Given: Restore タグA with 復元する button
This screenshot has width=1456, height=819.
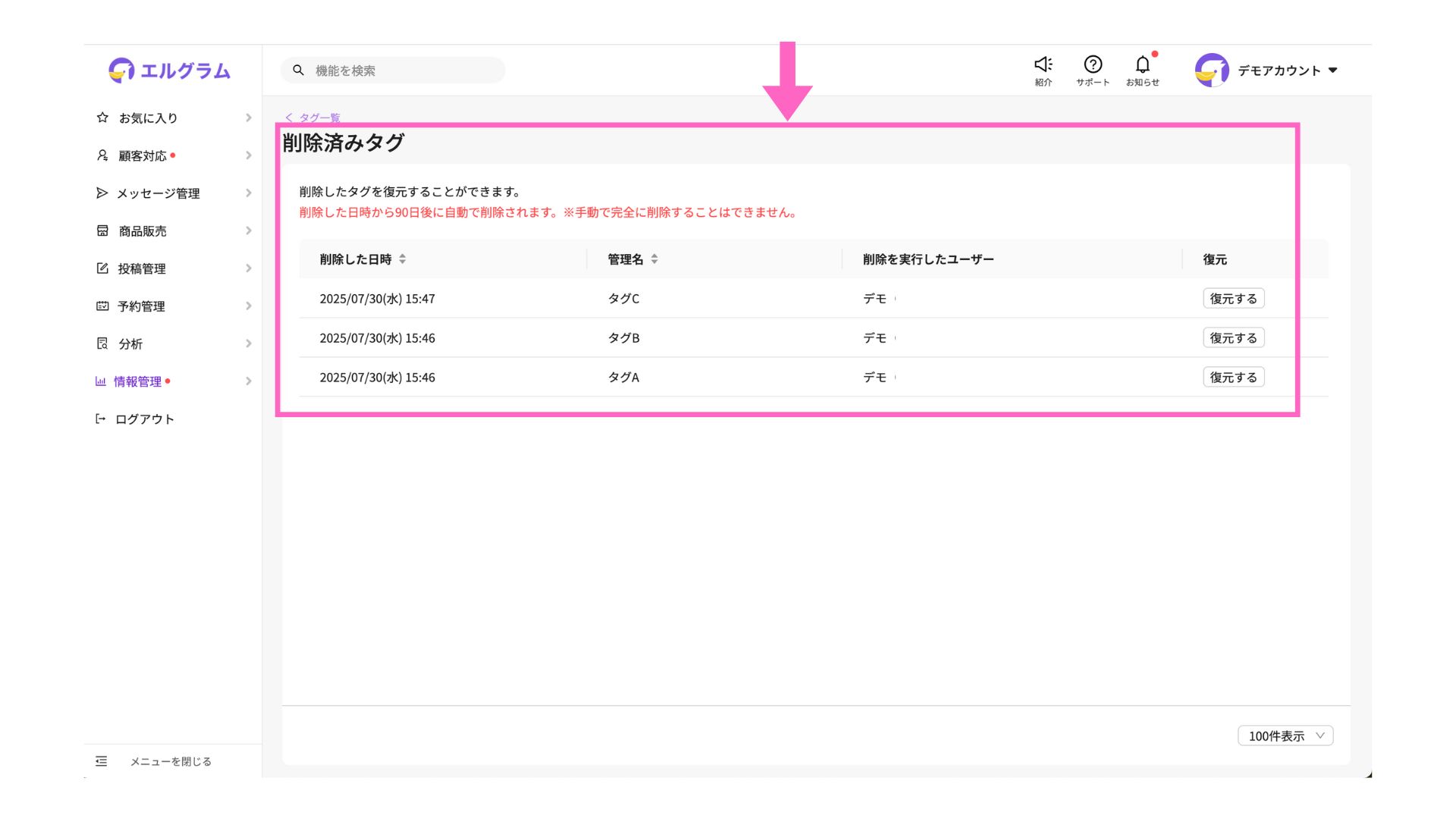Looking at the screenshot, I should [1233, 378].
